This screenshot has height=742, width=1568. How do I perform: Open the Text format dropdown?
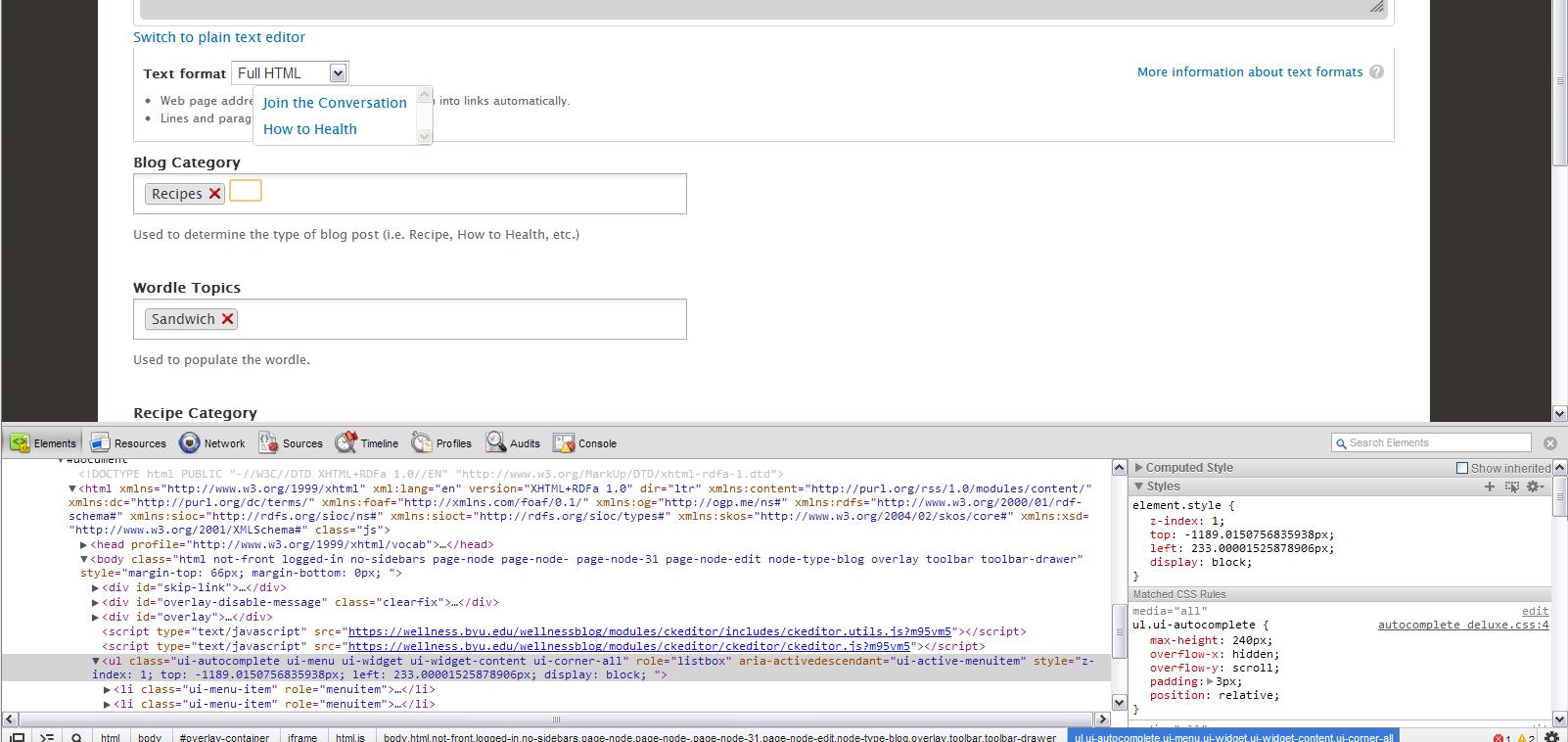pos(290,73)
